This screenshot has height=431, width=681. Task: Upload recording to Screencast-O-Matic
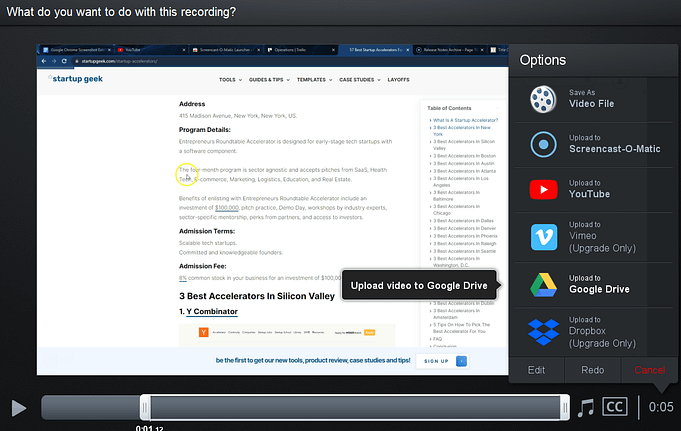(593, 145)
